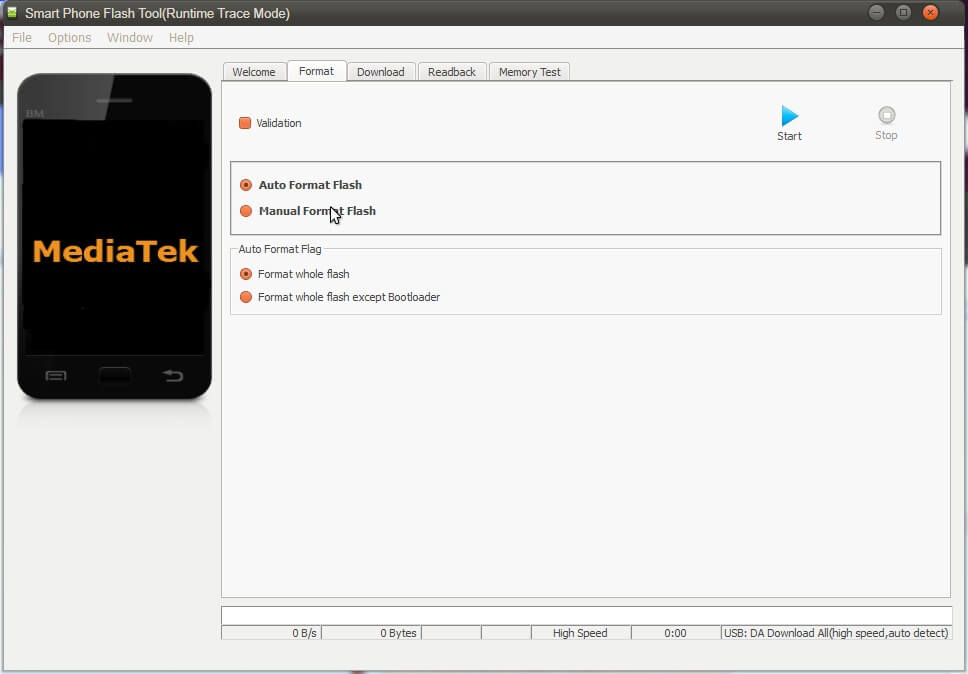
Task: Select the Format tab
Action: click(x=316, y=71)
